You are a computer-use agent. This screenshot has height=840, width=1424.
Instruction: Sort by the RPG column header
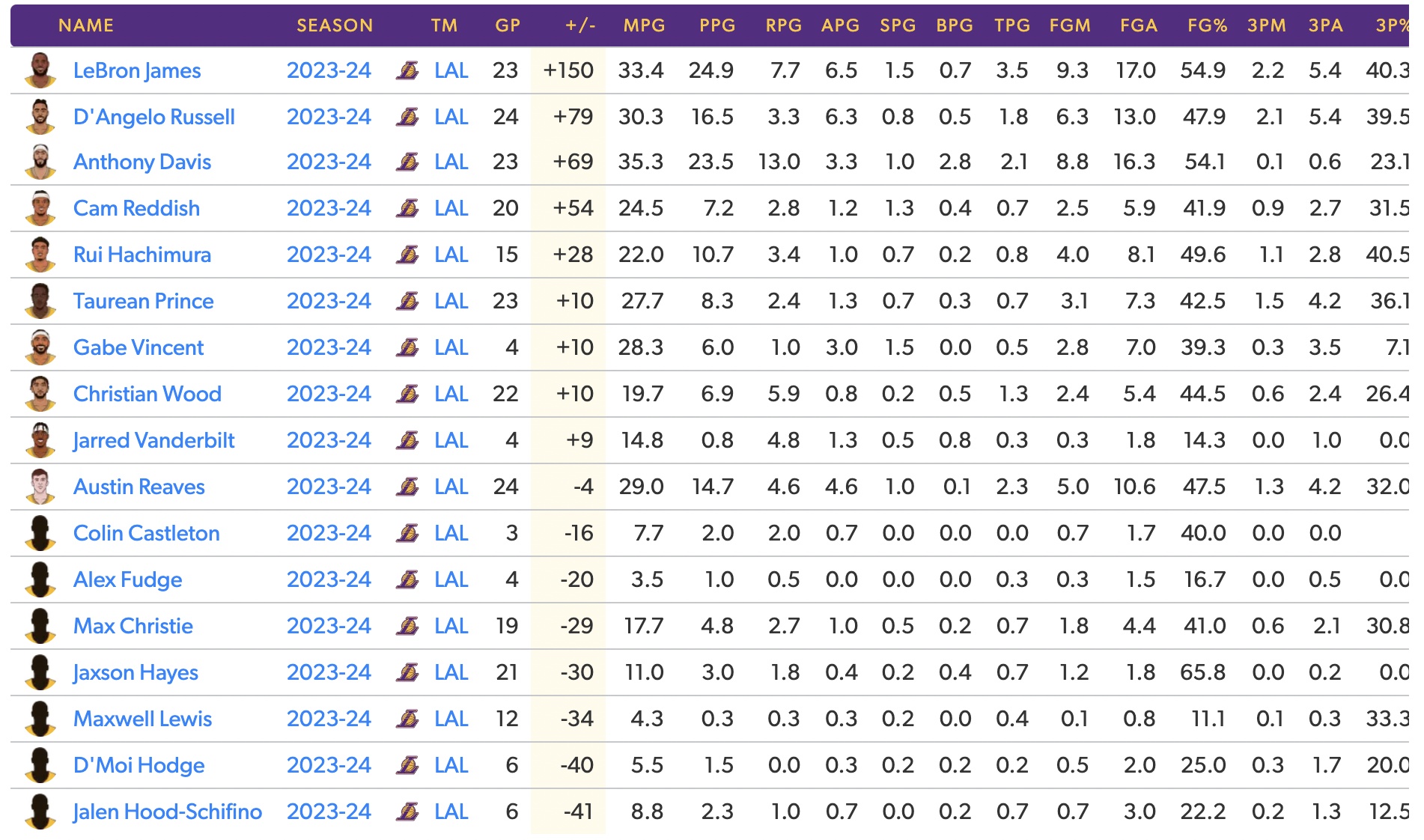click(784, 25)
